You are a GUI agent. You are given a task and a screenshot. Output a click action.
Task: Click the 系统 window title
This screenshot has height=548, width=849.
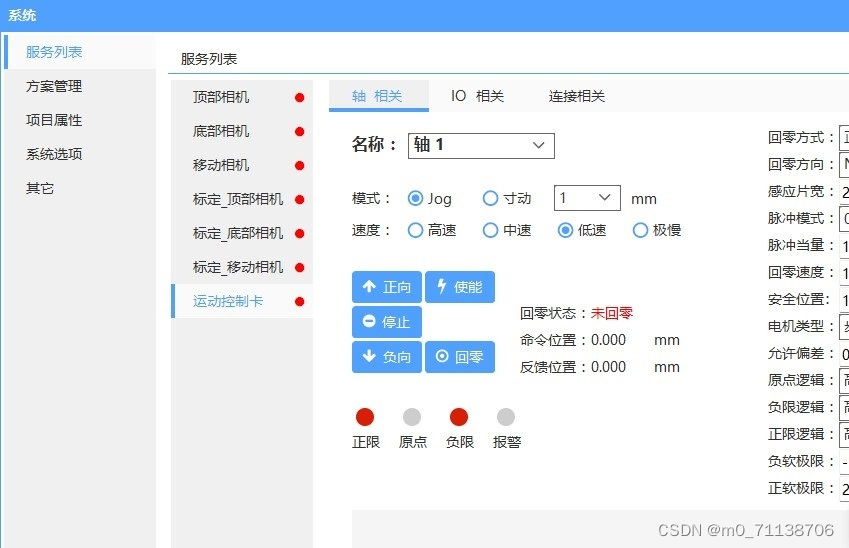point(22,15)
